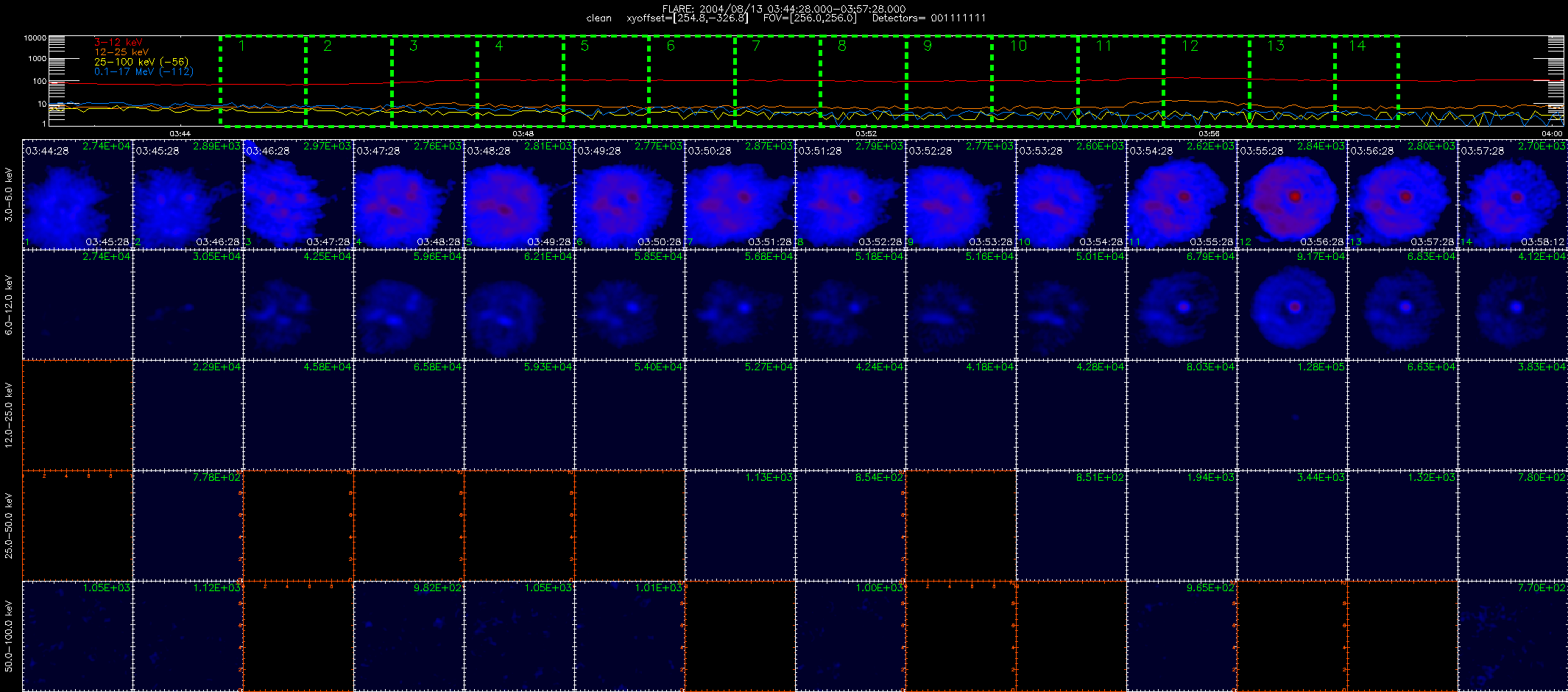Click the 6.0-12.0 keV row label

(9, 305)
